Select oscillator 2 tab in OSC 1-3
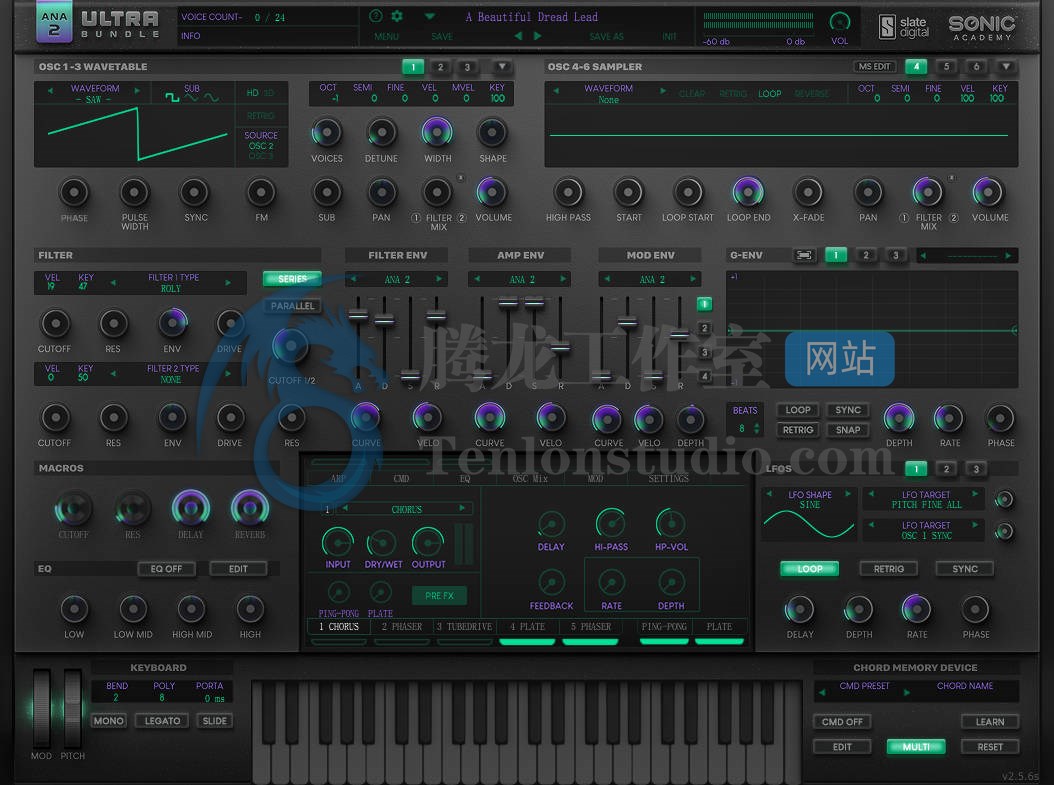 [x=440, y=67]
